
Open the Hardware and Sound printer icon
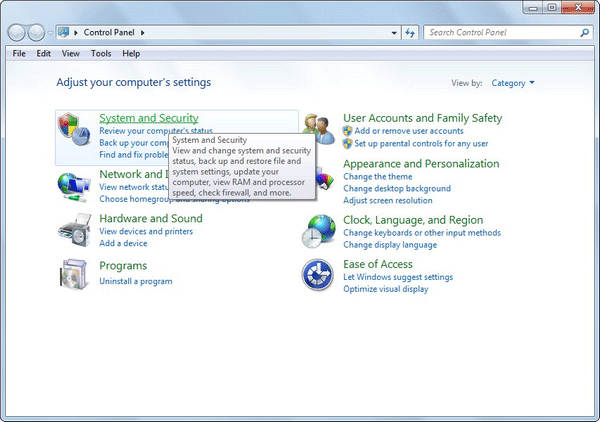click(75, 230)
